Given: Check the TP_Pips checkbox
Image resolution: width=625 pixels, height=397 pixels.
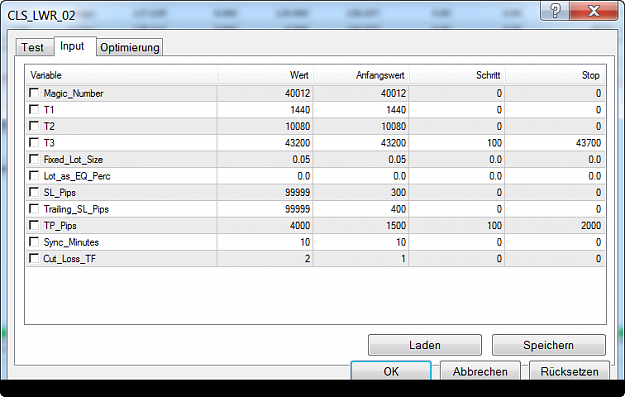Looking at the screenshot, I should click(x=34, y=226).
